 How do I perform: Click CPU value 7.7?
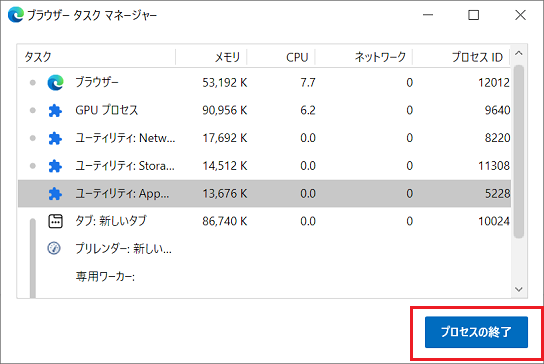coord(308,83)
